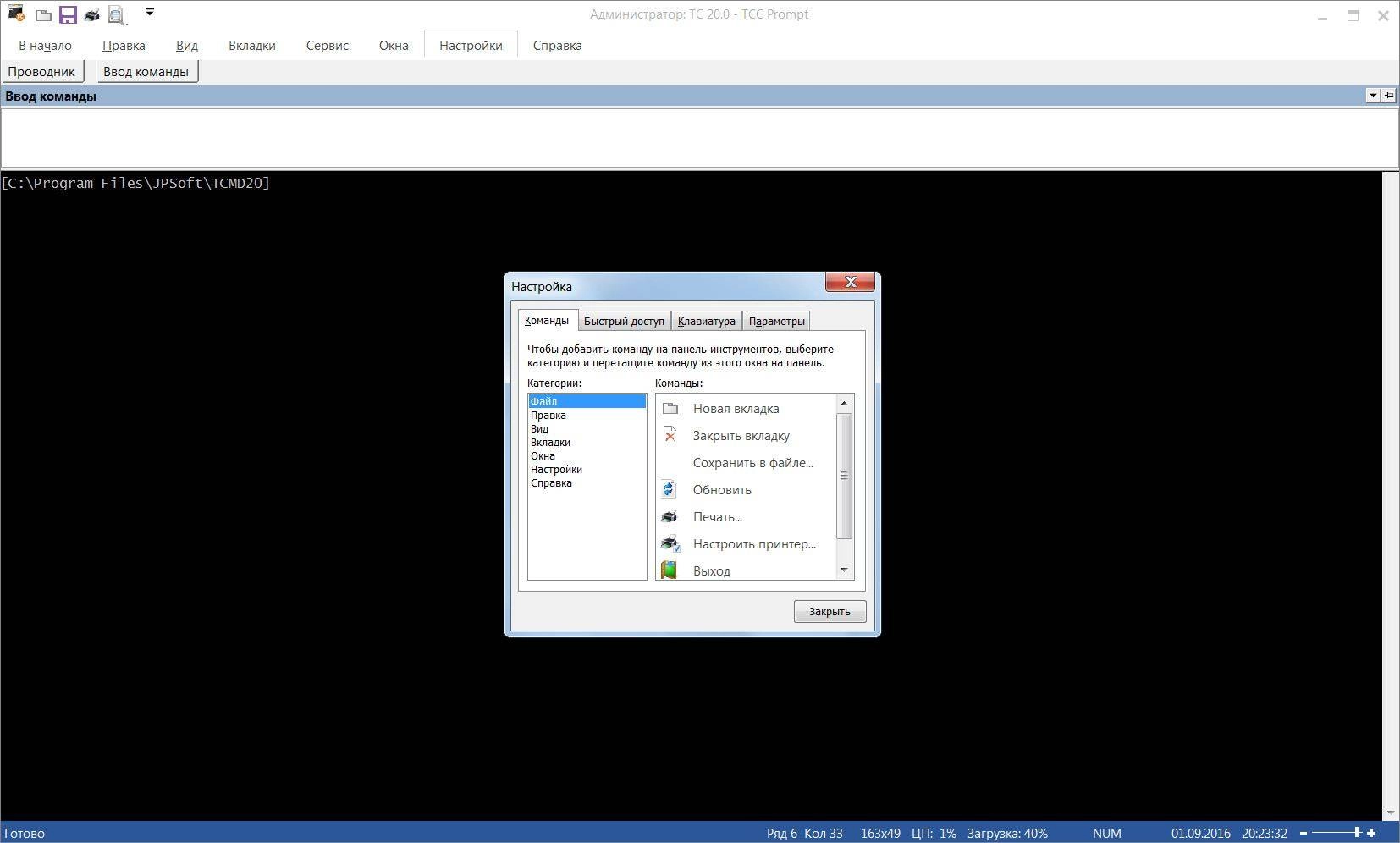
Task: Open the Справка ribbon tab
Action: 557,46
